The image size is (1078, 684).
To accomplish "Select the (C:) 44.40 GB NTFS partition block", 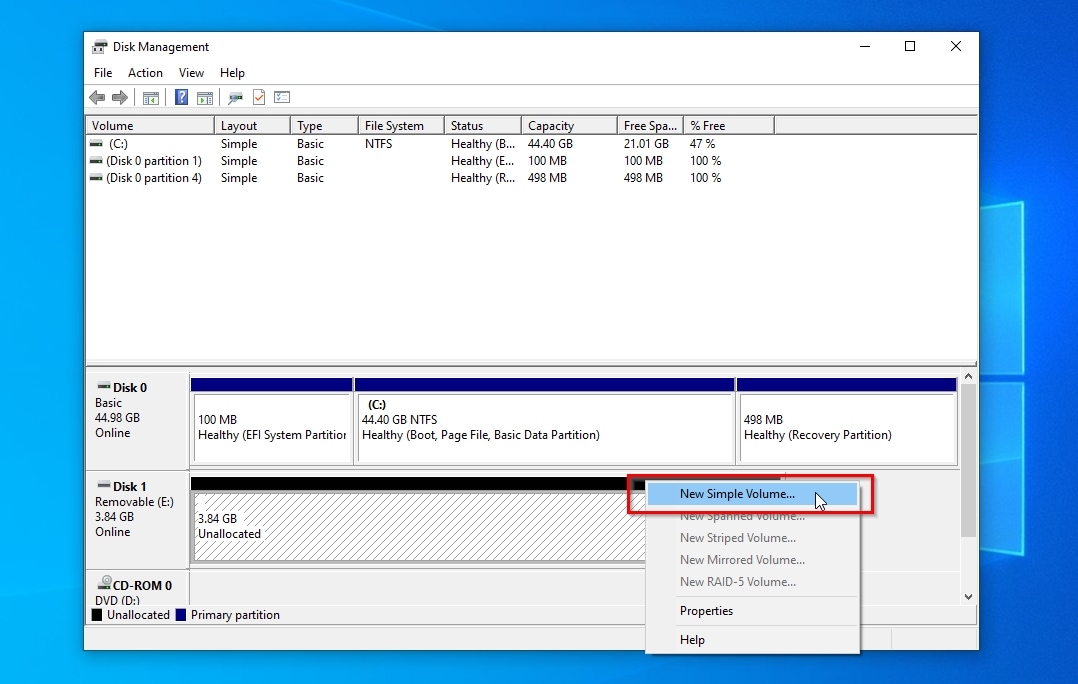I will click(544, 421).
